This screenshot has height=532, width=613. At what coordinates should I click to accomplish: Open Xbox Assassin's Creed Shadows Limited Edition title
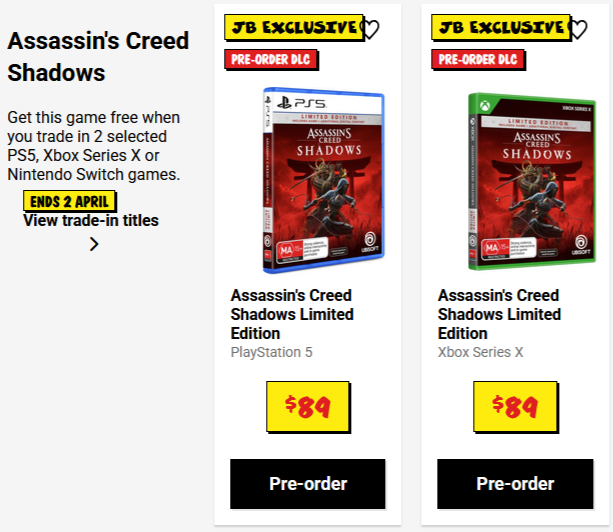coord(499,314)
